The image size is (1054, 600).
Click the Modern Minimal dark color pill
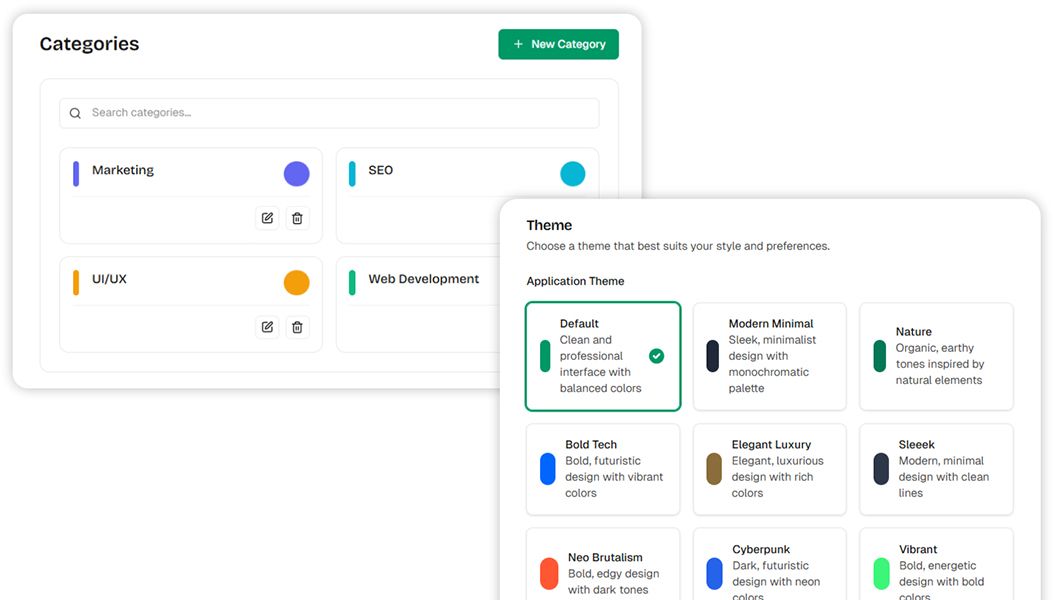(x=713, y=356)
